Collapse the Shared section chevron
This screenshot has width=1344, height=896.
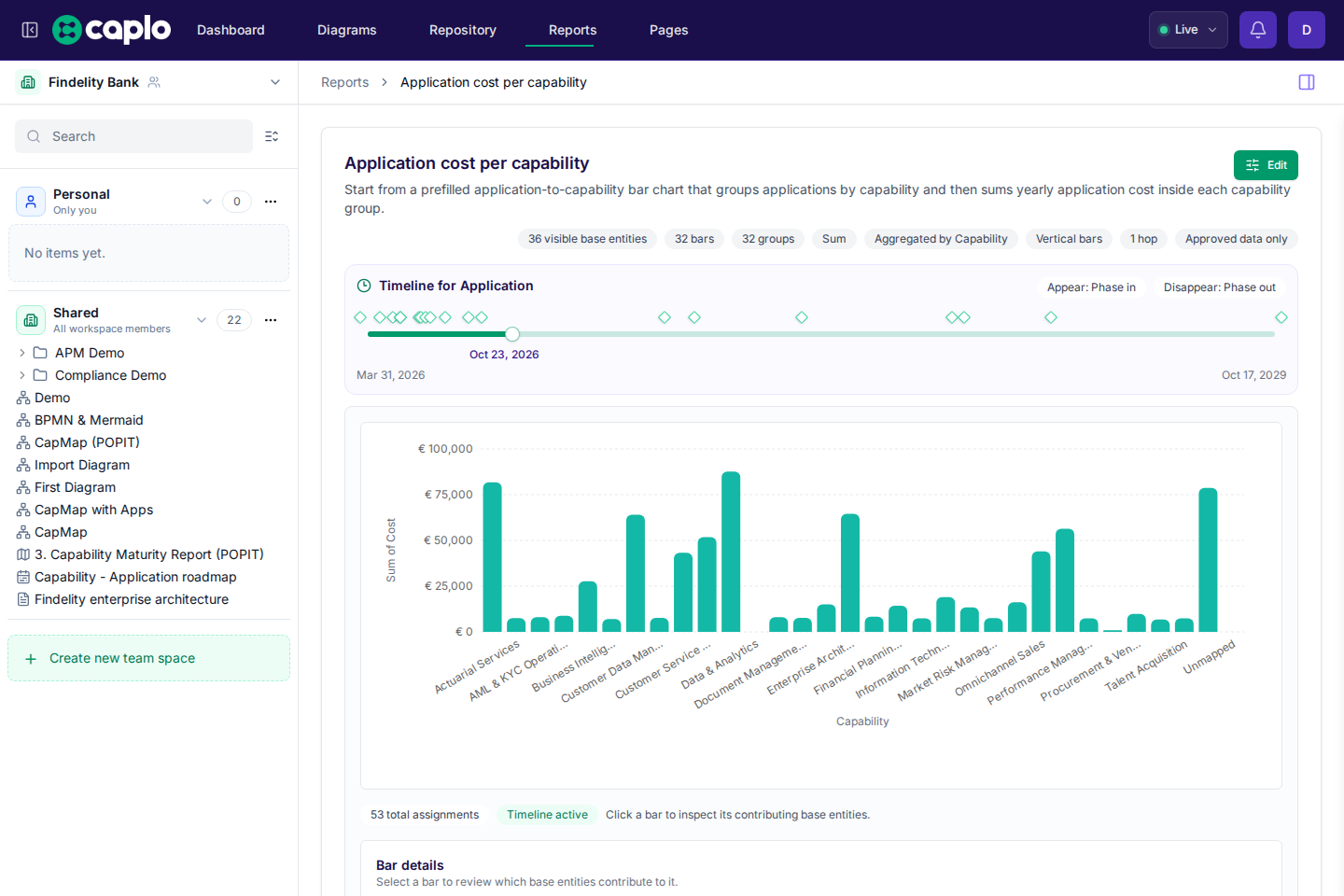tap(202, 320)
